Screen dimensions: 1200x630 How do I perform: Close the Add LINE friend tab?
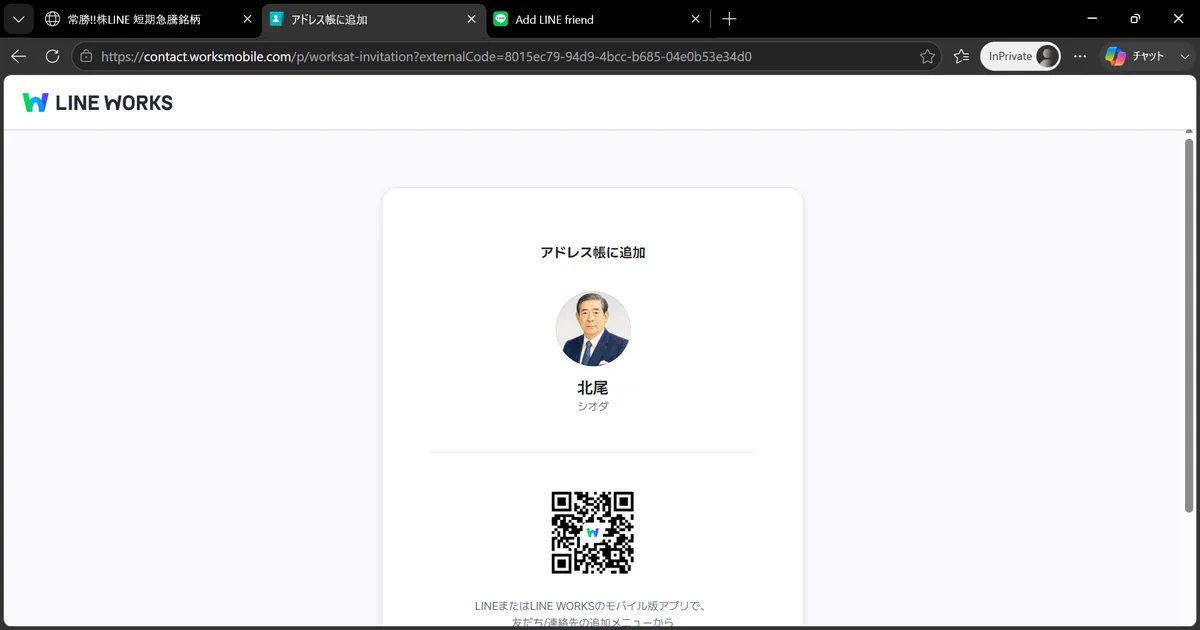695,19
